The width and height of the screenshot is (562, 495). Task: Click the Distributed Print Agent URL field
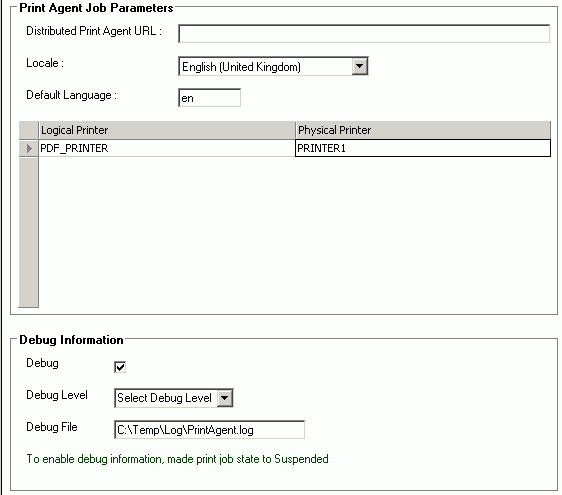[364, 34]
